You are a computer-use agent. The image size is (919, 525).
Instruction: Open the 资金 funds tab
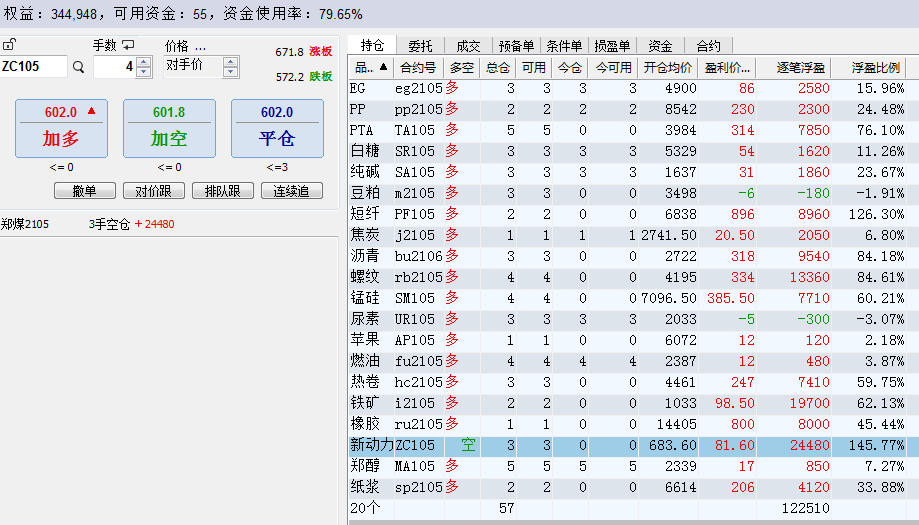661,46
